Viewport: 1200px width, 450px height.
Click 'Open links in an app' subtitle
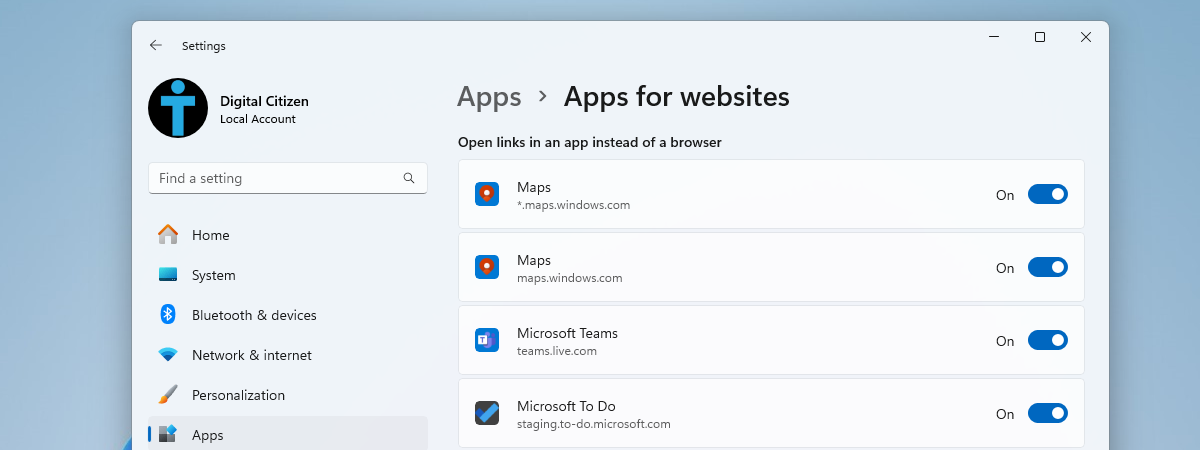pos(590,142)
